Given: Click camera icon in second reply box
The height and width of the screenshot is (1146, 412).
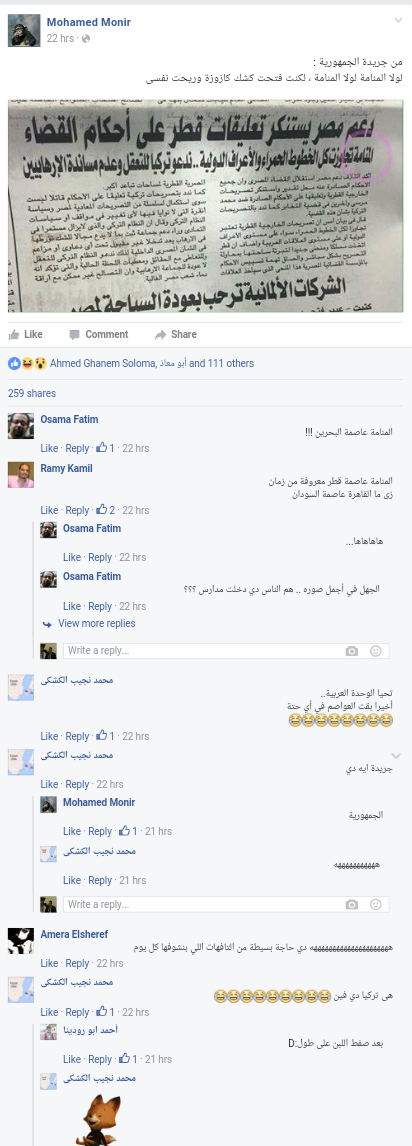Looking at the screenshot, I should click(x=351, y=905).
